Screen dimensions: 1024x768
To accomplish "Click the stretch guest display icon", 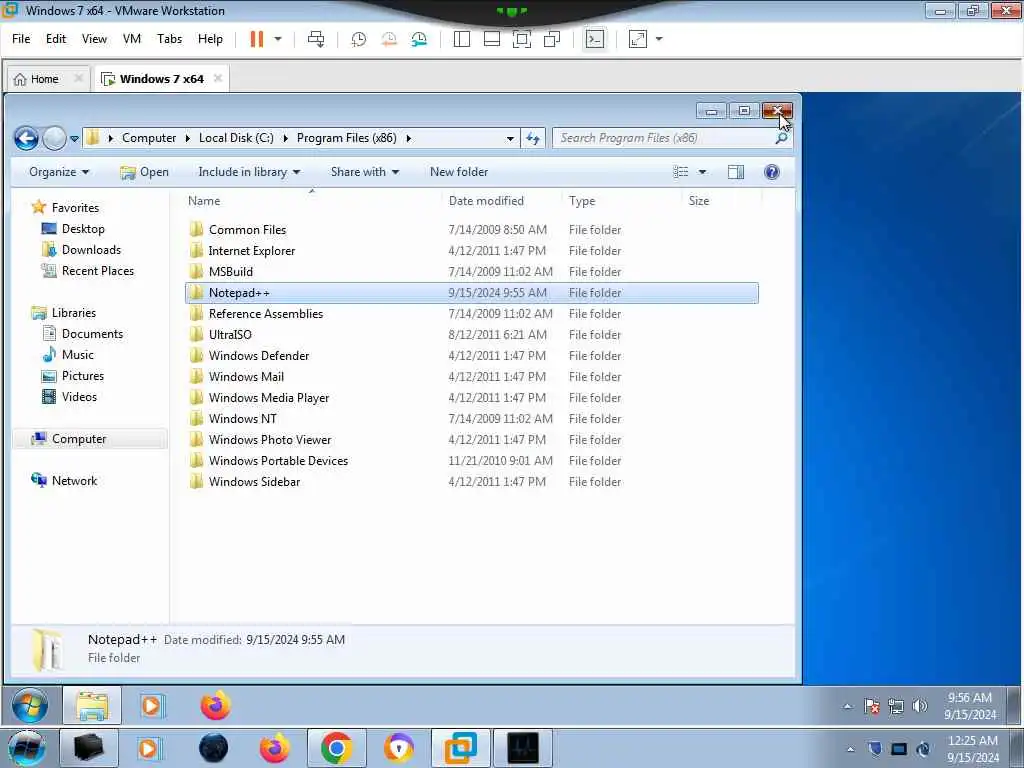I will pos(637,39).
